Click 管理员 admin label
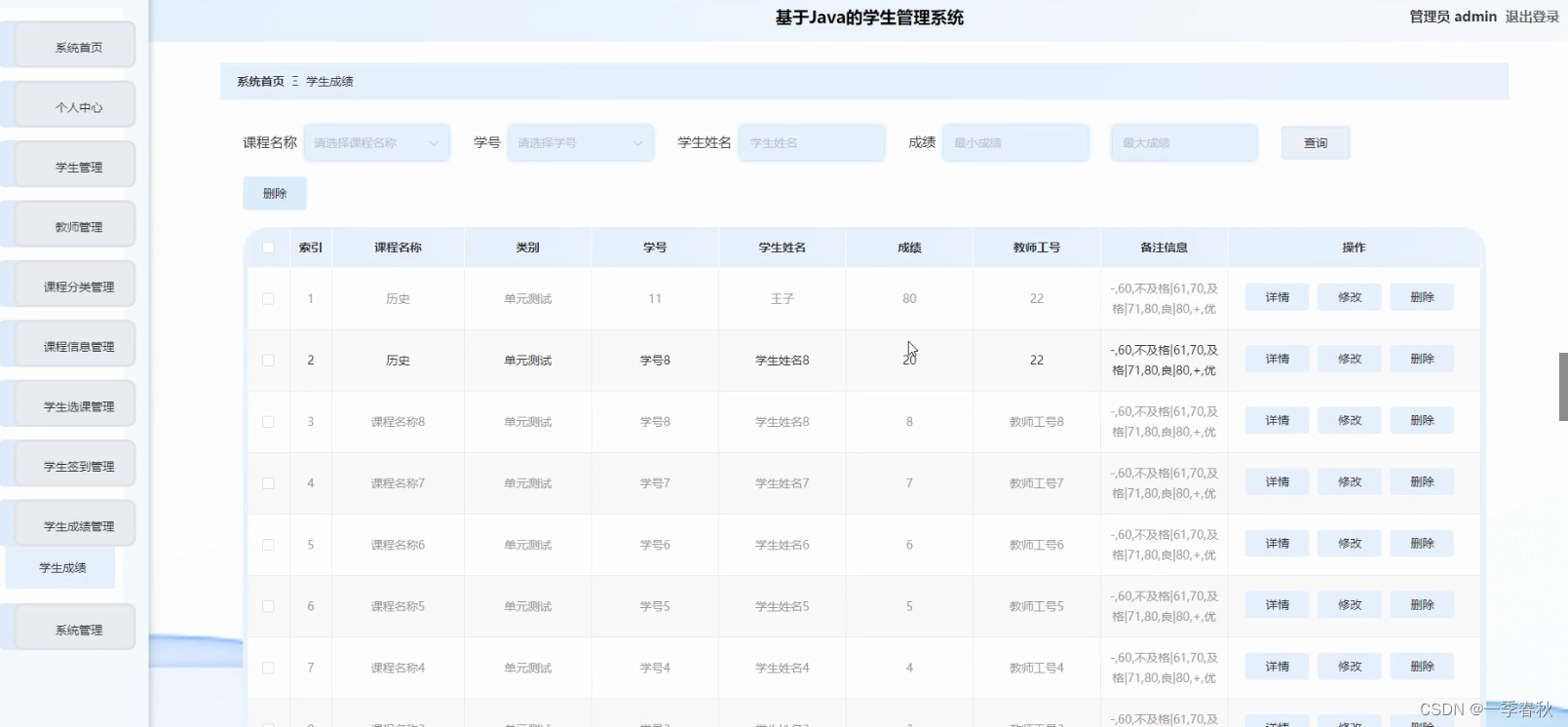This screenshot has width=1568, height=727. pos(1452,17)
